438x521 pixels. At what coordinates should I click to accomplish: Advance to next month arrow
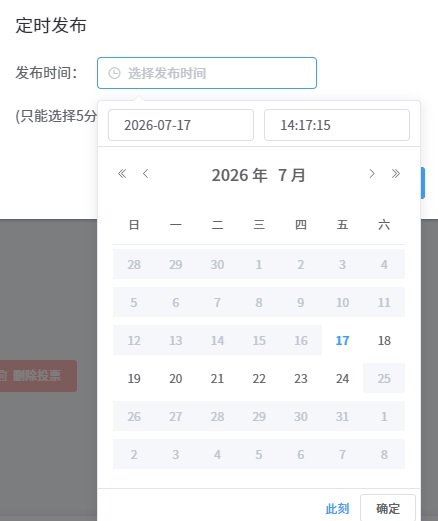pos(372,174)
